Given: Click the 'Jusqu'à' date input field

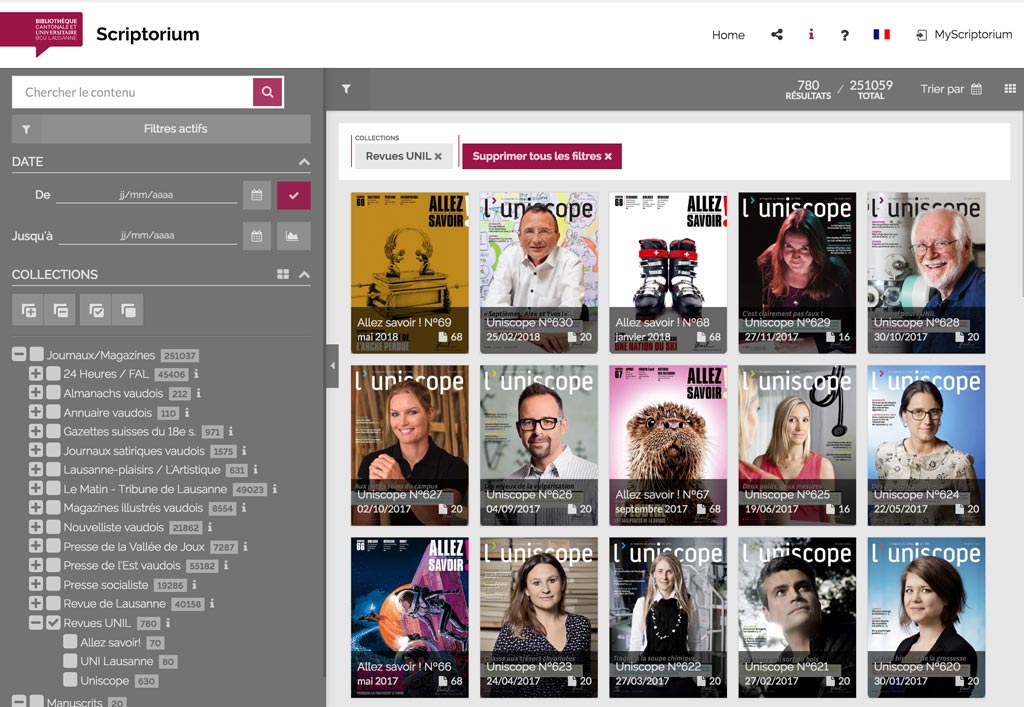Looking at the screenshot, I should 148,235.
